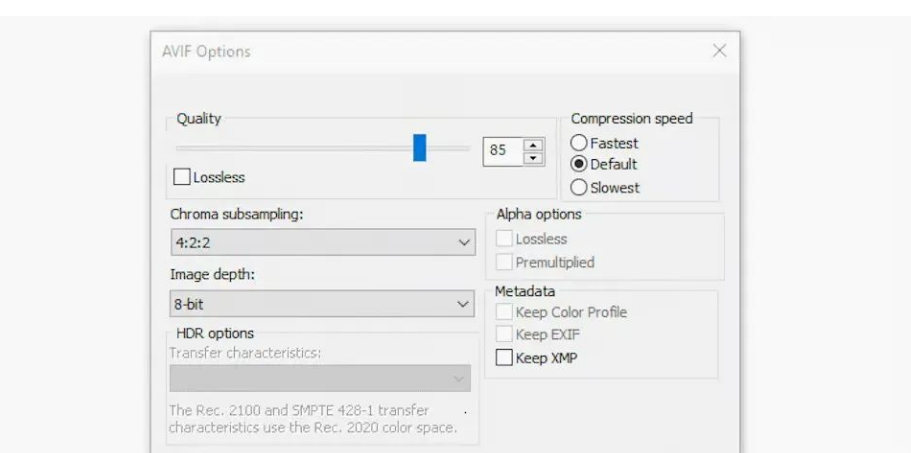Toggle the Keep XMP checkbox
The height and width of the screenshot is (453, 911).
click(x=505, y=358)
